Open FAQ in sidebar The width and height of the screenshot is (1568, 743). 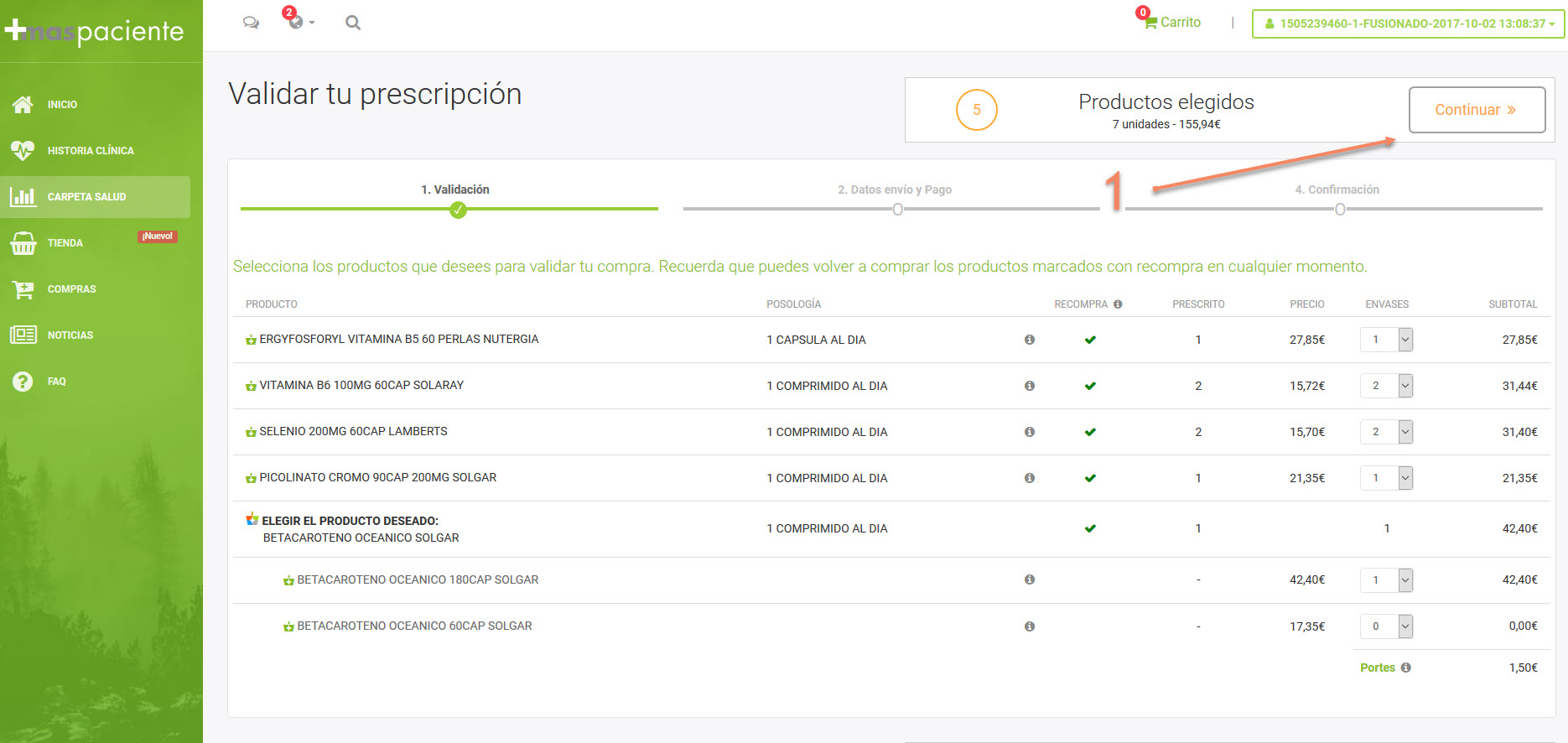click(56, 382)
